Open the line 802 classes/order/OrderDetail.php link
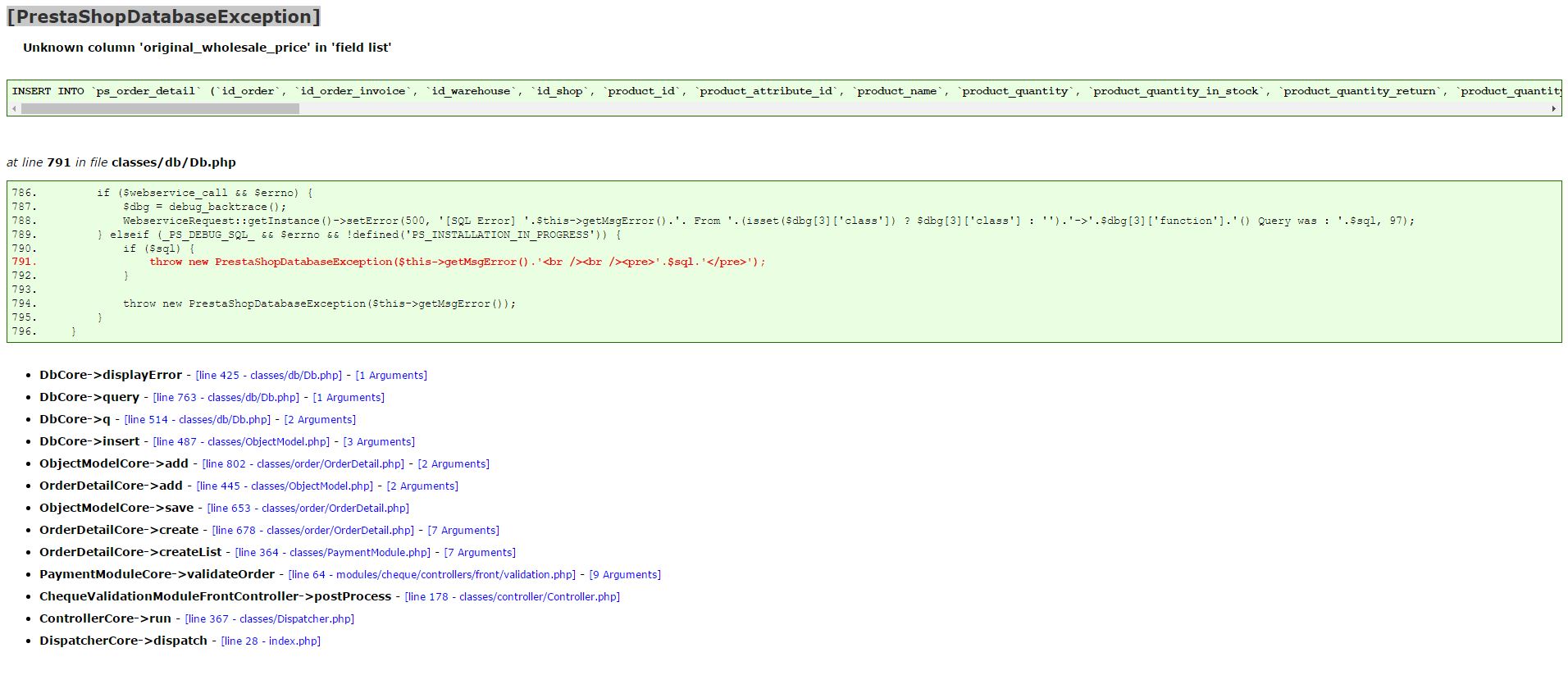 303,464
